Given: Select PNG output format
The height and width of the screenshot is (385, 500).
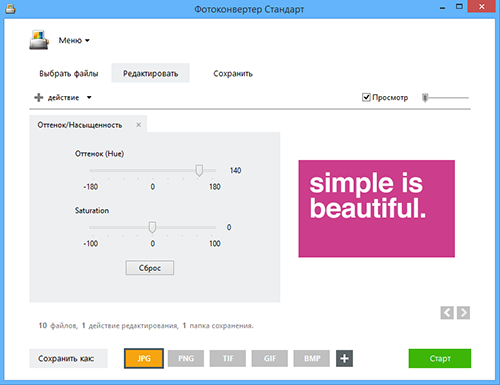Looking at the screenshot, I should 186,358.
